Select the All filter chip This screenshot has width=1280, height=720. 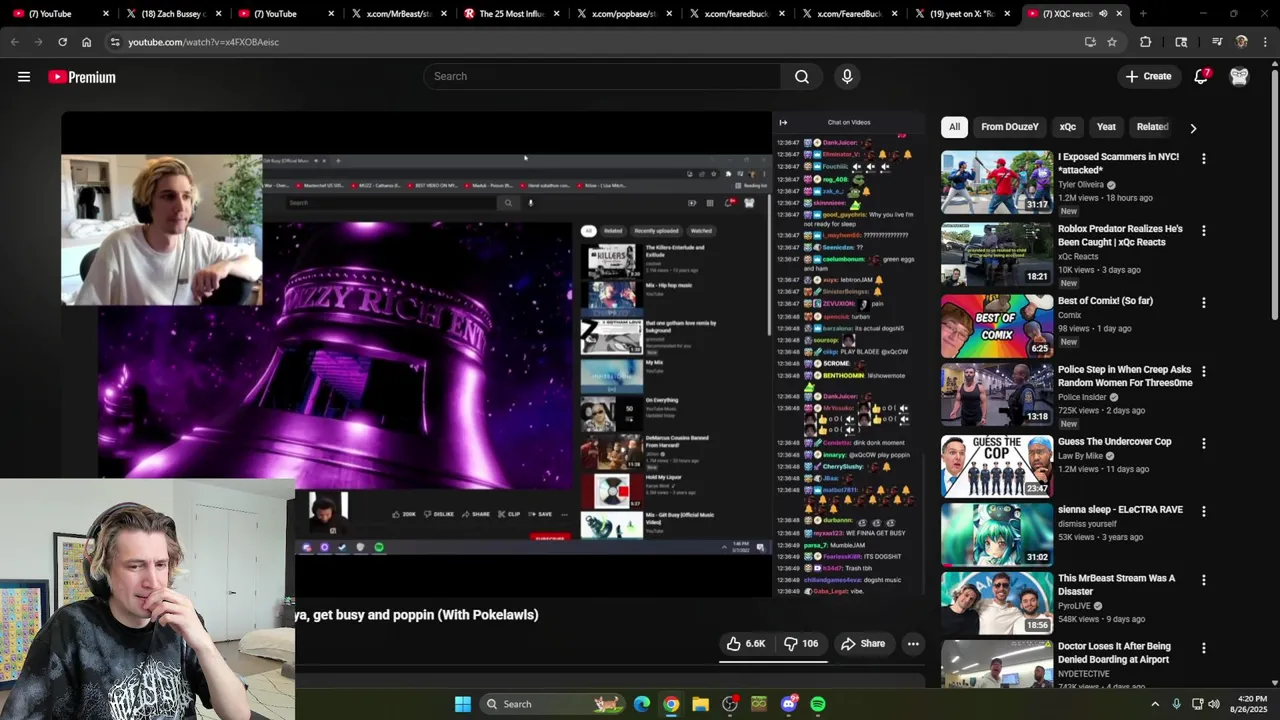click(x=954, y=127)
